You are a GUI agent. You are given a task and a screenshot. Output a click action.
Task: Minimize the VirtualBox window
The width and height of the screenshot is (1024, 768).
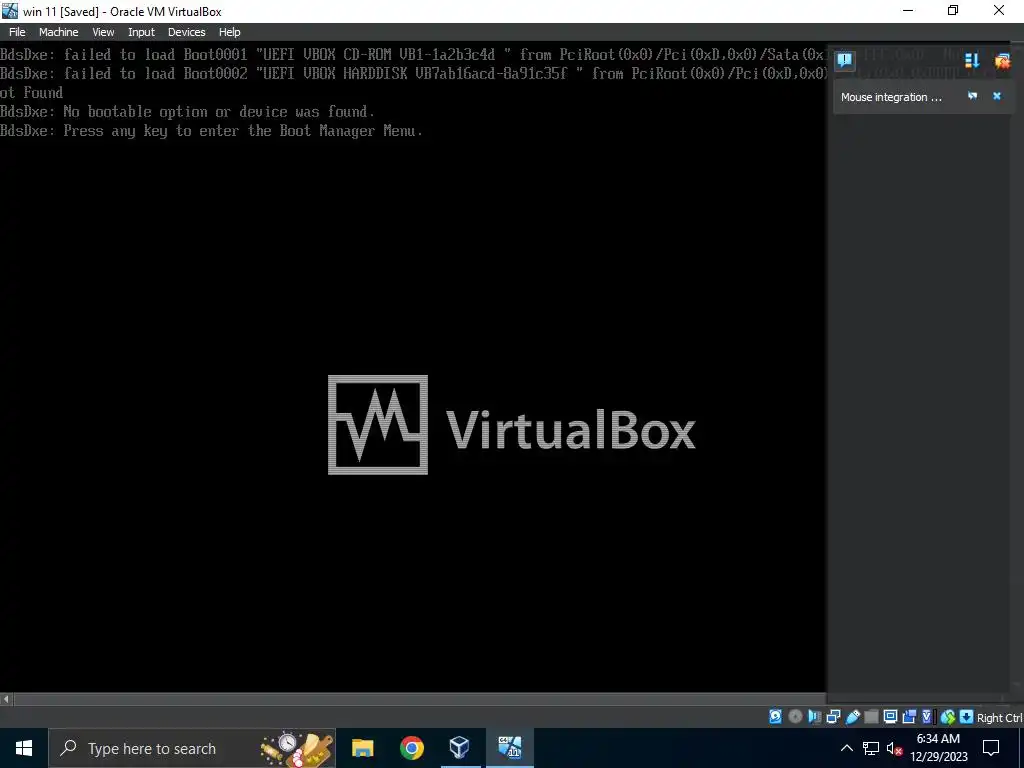(x=908, y=10)
